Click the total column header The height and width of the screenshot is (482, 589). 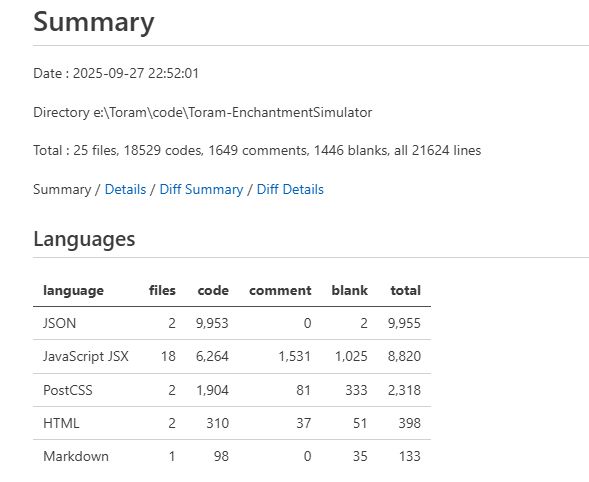click(405, 290)
